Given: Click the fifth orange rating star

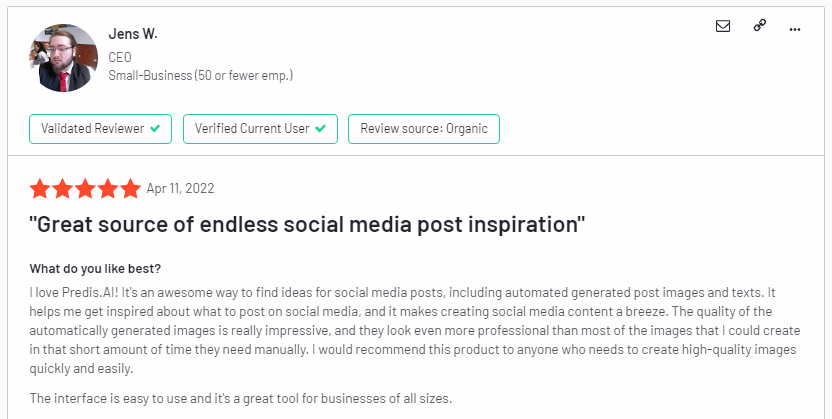Looking at the screenshot, I should pyautogui.click(x=130, y=188).
